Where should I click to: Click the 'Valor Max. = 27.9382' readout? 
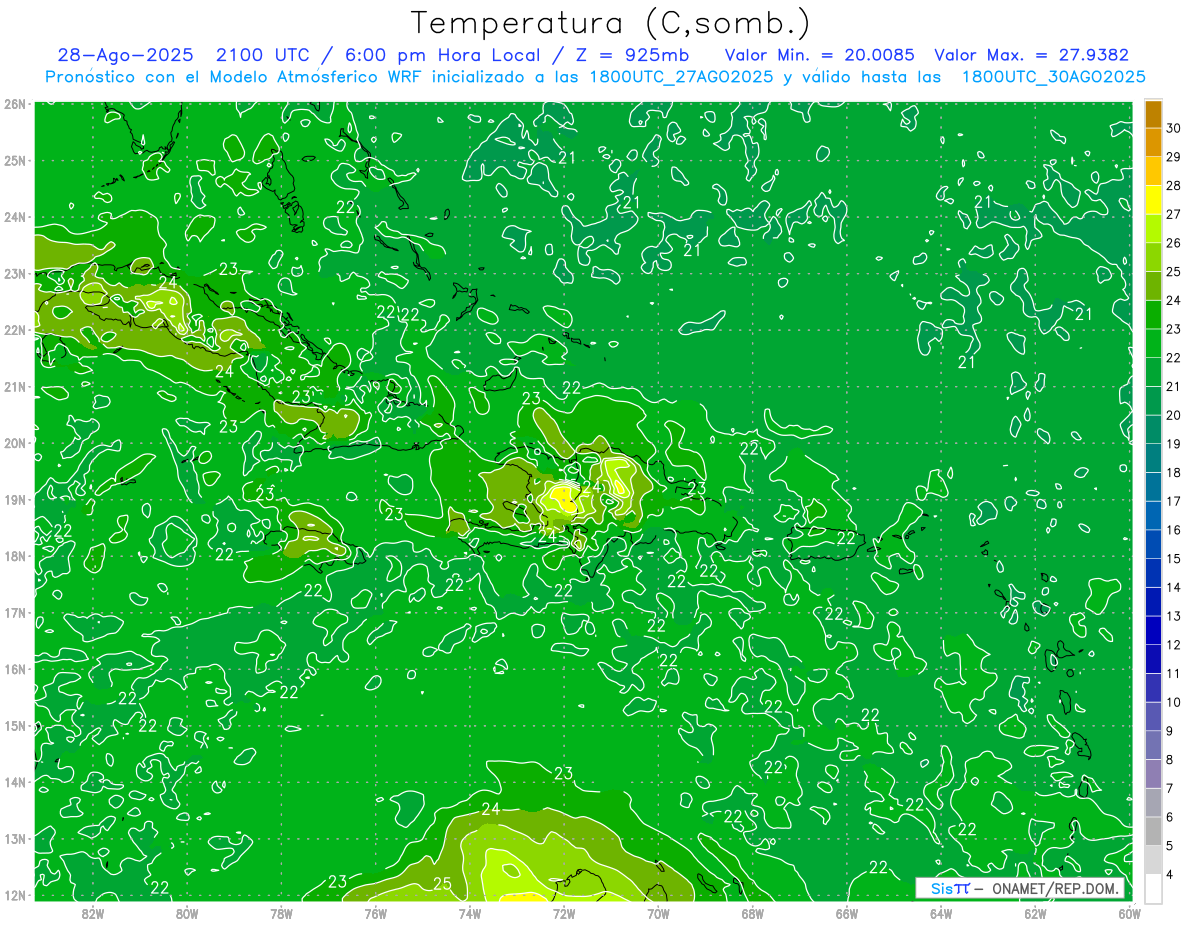pyautogui.click(x=1031, y=56)
